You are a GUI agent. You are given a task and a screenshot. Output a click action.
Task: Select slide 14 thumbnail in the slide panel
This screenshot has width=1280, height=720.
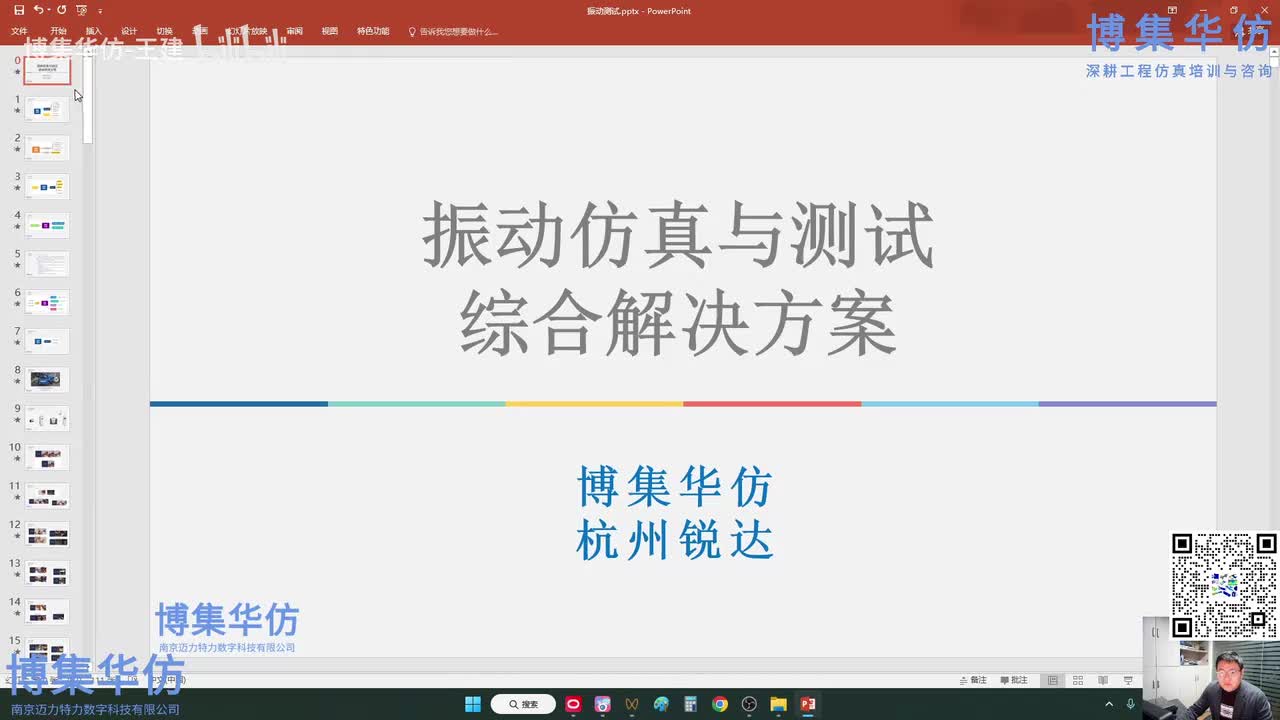point(47,611)
